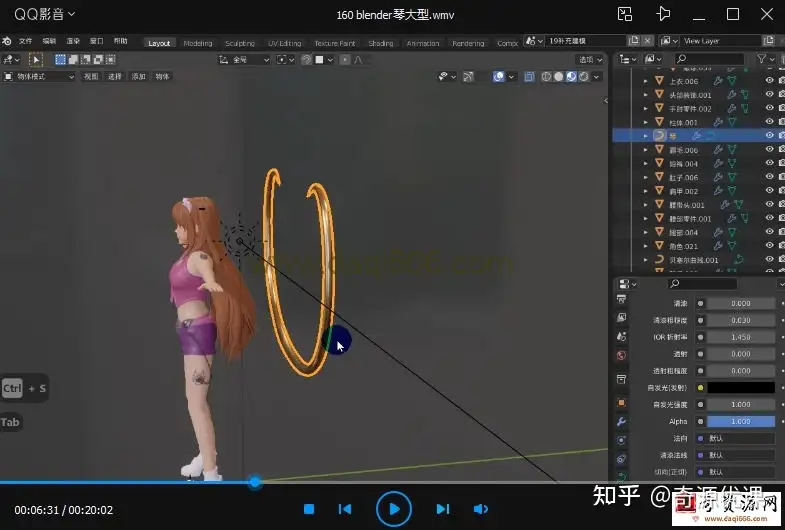Toggle the viewport gizmo icon

(x=468, y=77)
